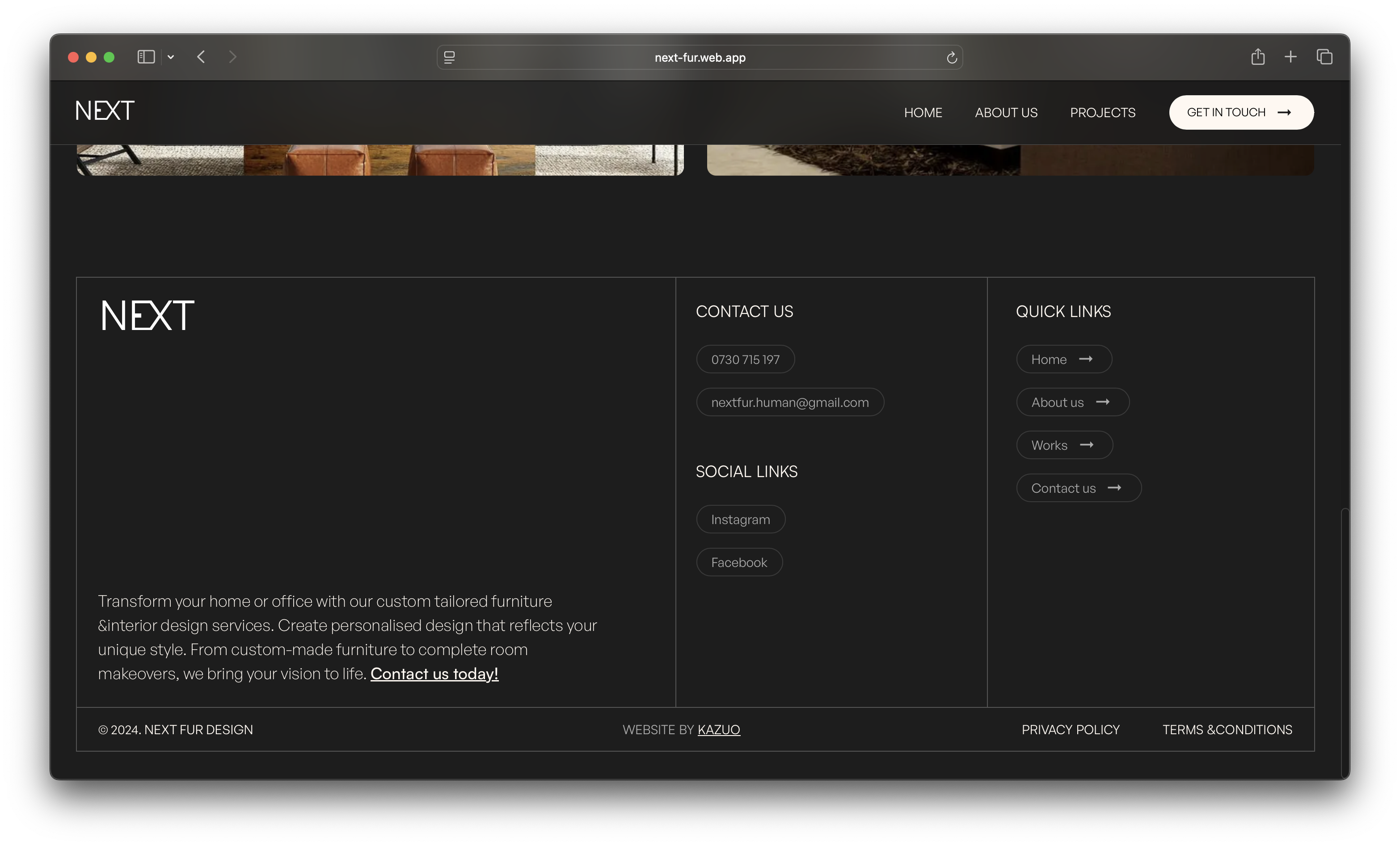1400x846 pixels.
Task: Toggle the Safari sidebar icon
Action: coord(146,57)
